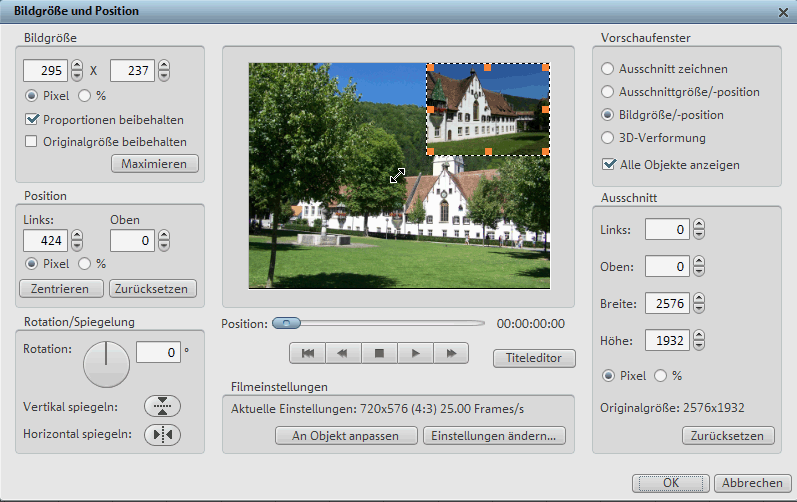
Task: Confirm with OK button
Action: pos(670,483)
